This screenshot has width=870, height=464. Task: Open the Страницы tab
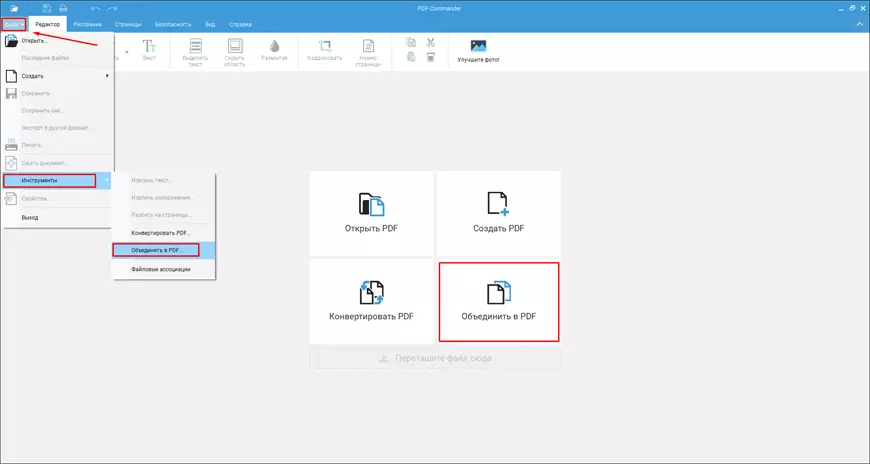tap(128, 24)
